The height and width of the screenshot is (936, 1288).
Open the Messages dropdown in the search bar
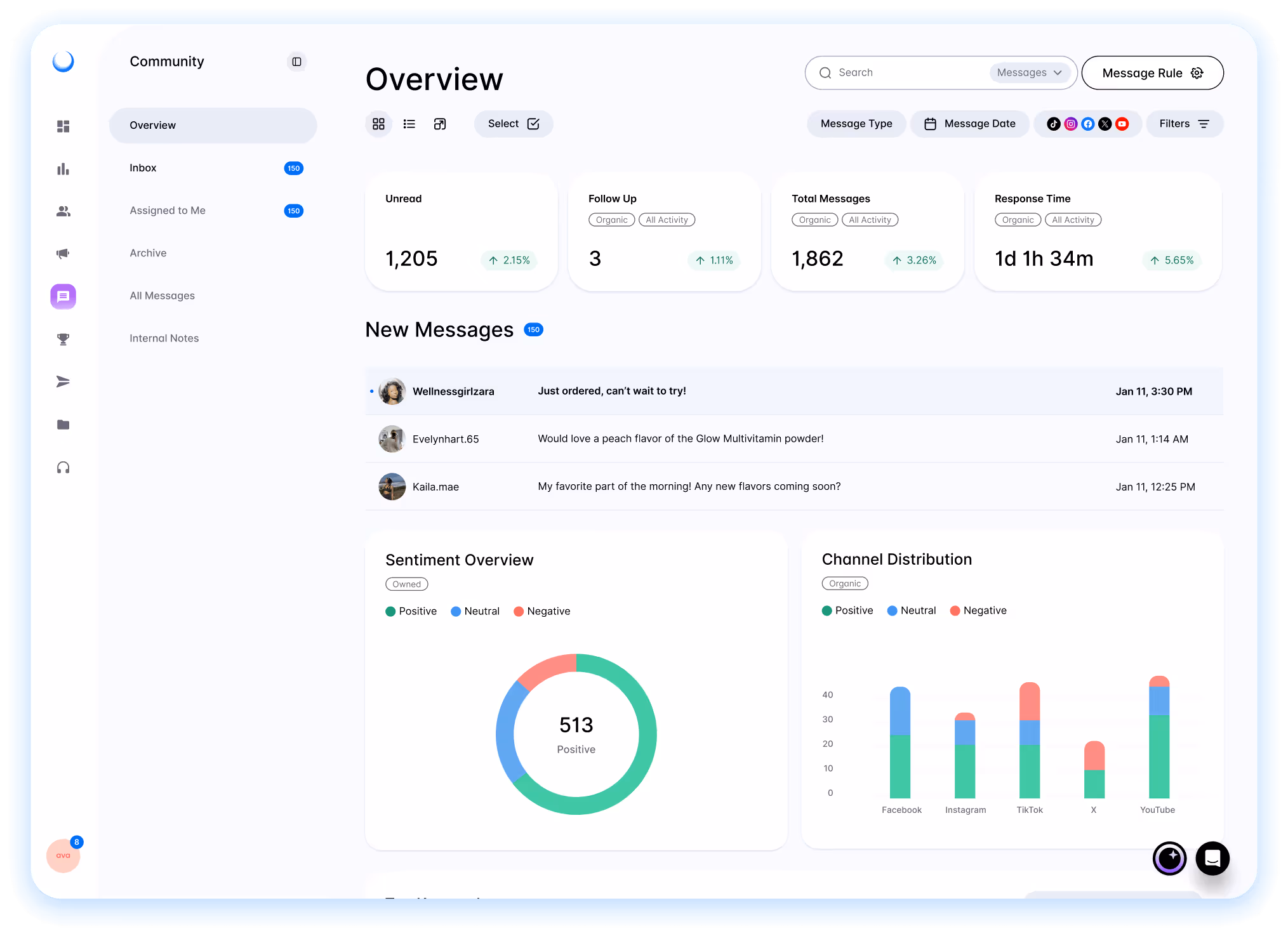1030,72
